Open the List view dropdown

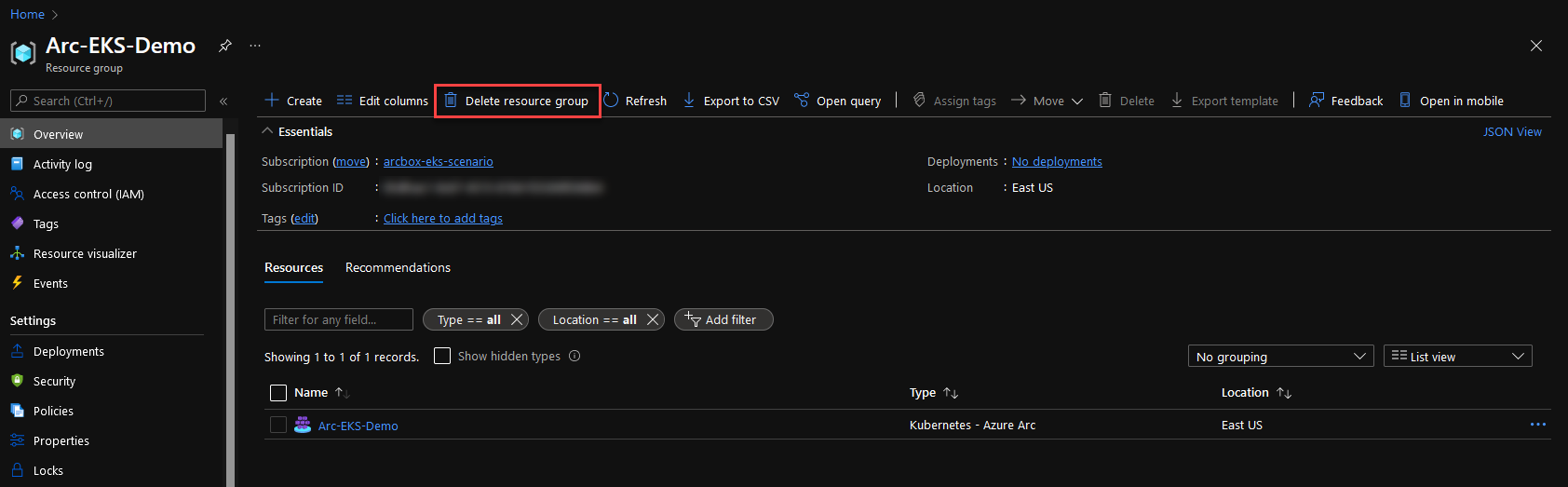[1458, 357]
